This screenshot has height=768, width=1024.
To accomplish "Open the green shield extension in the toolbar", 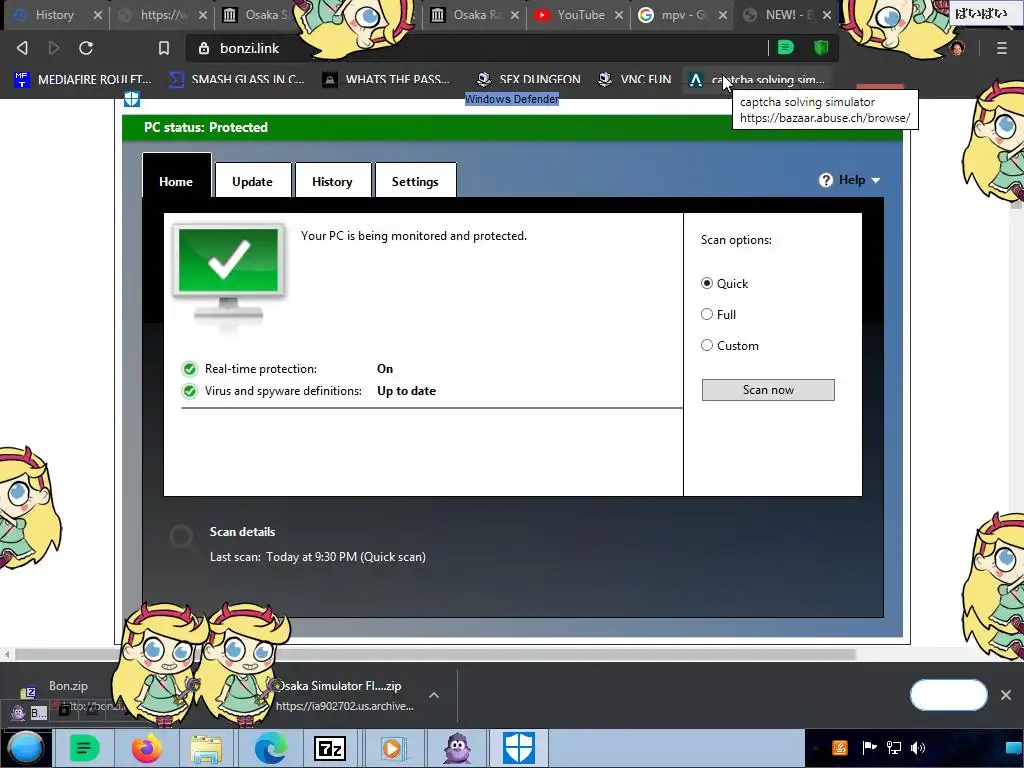I will coord(821,47).
